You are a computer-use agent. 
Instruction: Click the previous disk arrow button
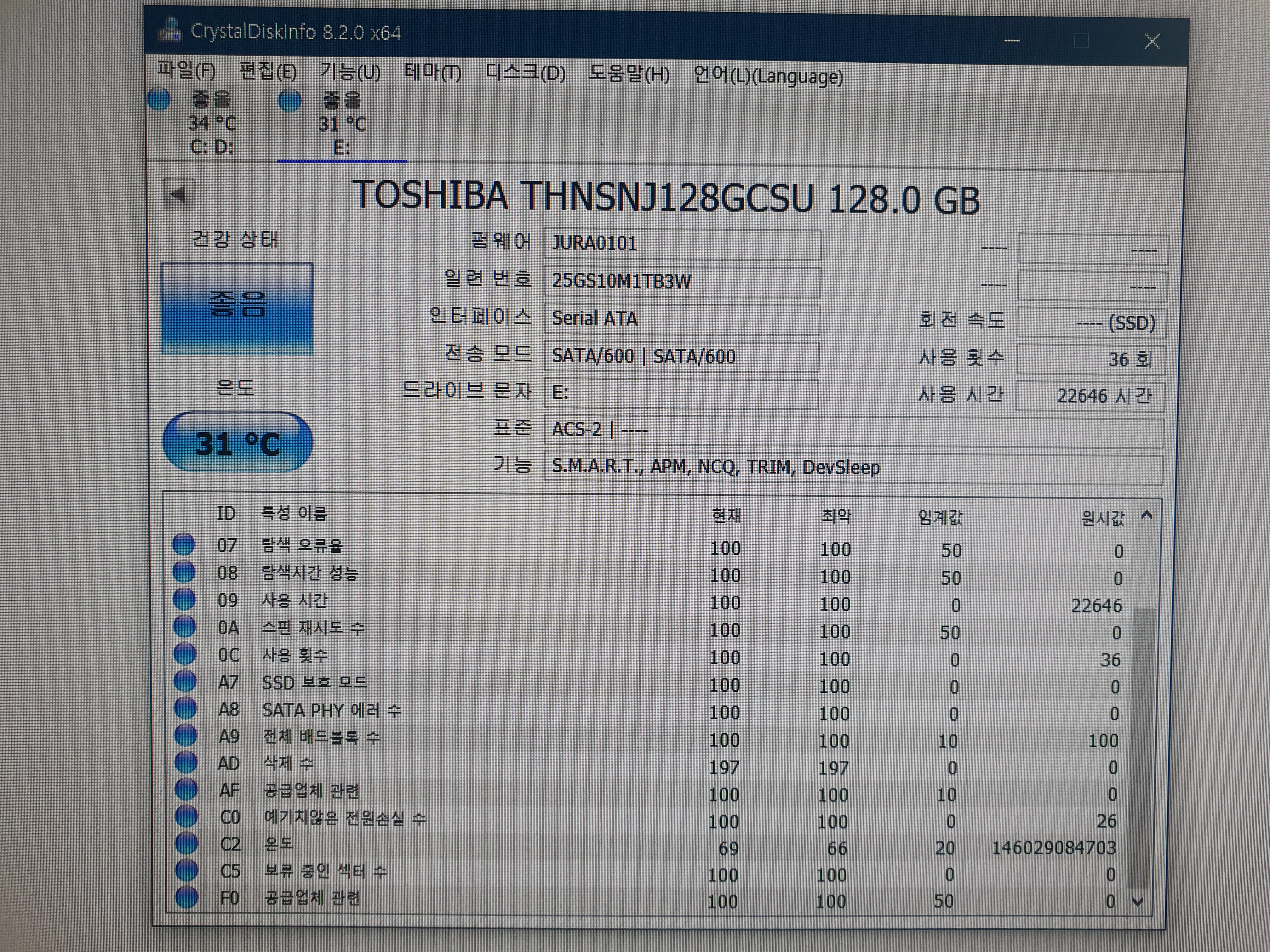tap(179, 195)
